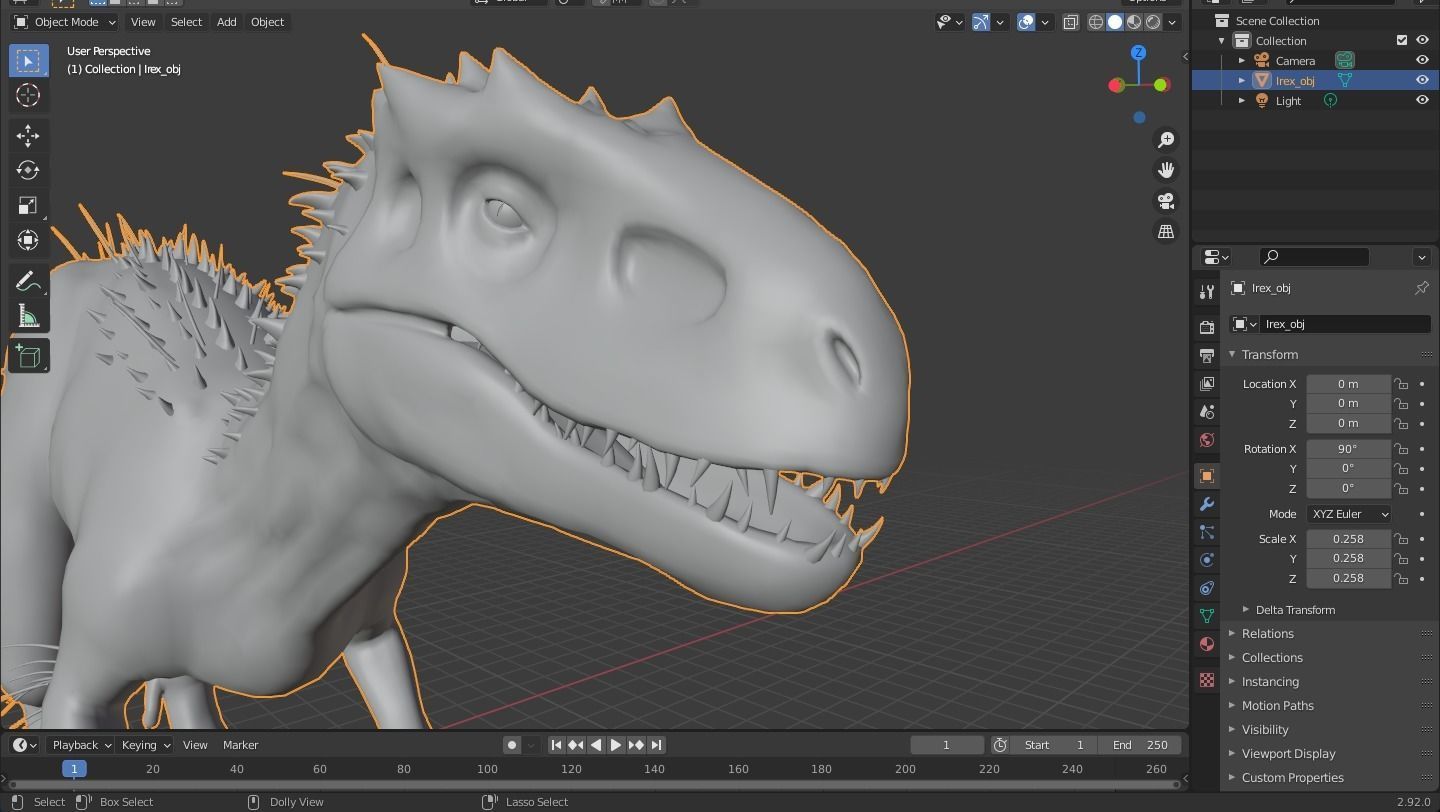
Task: Open the Object Mode dropdown
Action: point(65,22)
